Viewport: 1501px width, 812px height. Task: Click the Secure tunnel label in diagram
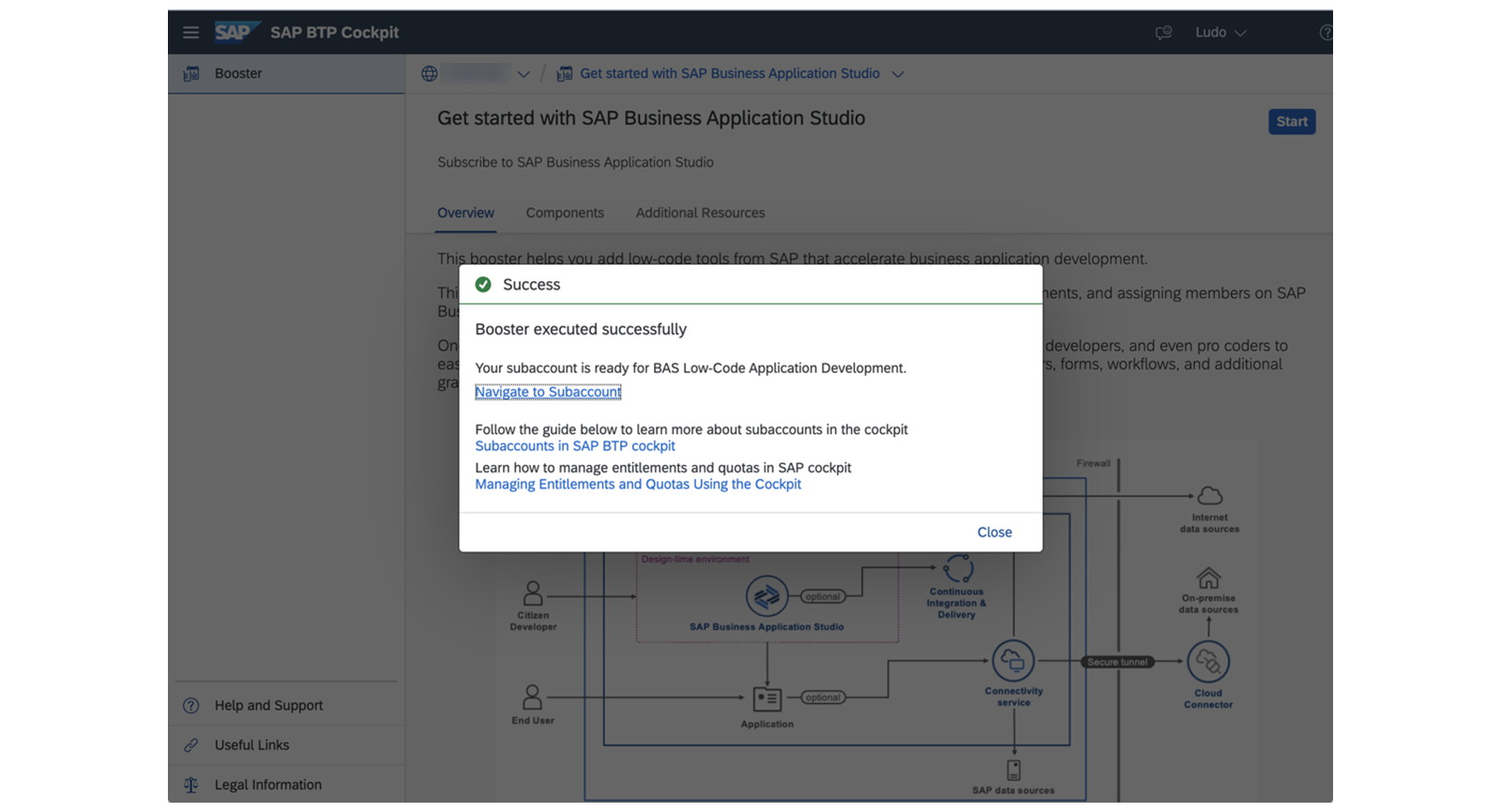coord(1117,662)
